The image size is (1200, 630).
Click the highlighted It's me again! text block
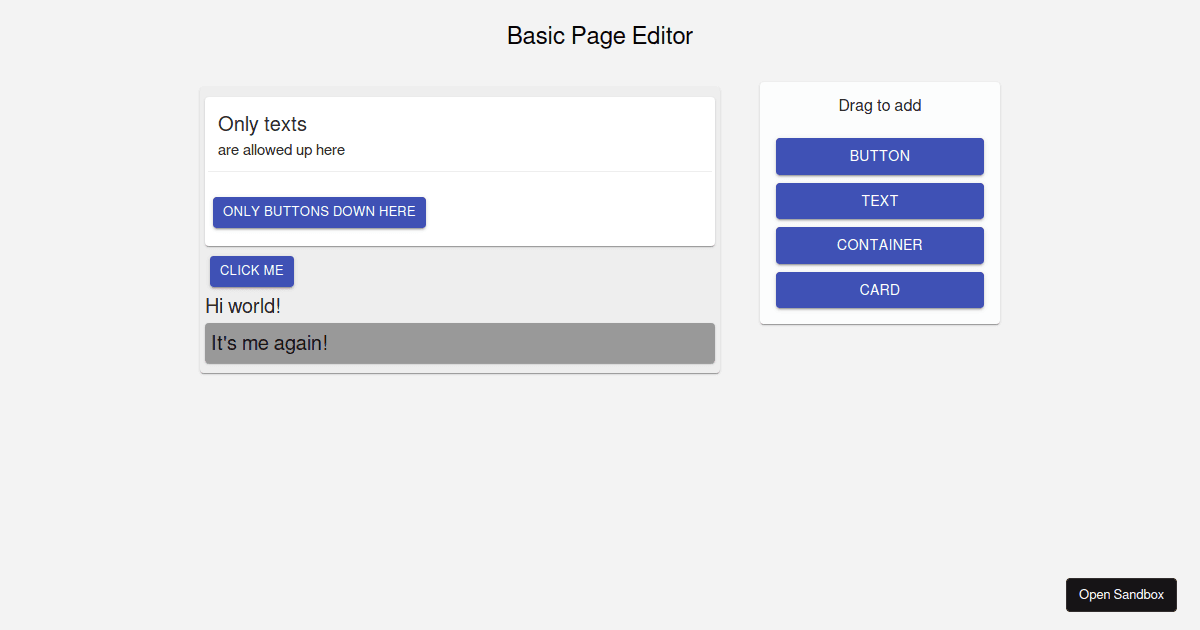tap(269, 343)
